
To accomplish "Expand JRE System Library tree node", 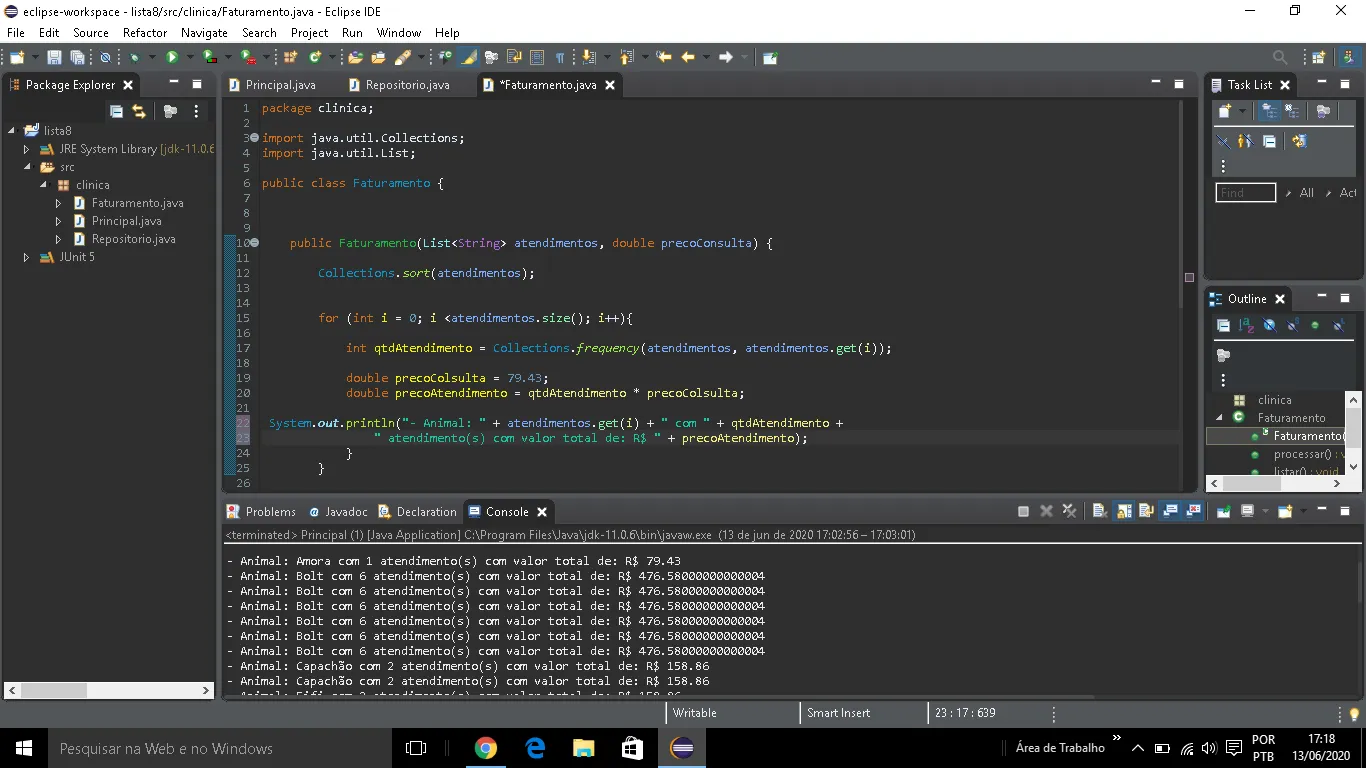I will pos(26,149).
